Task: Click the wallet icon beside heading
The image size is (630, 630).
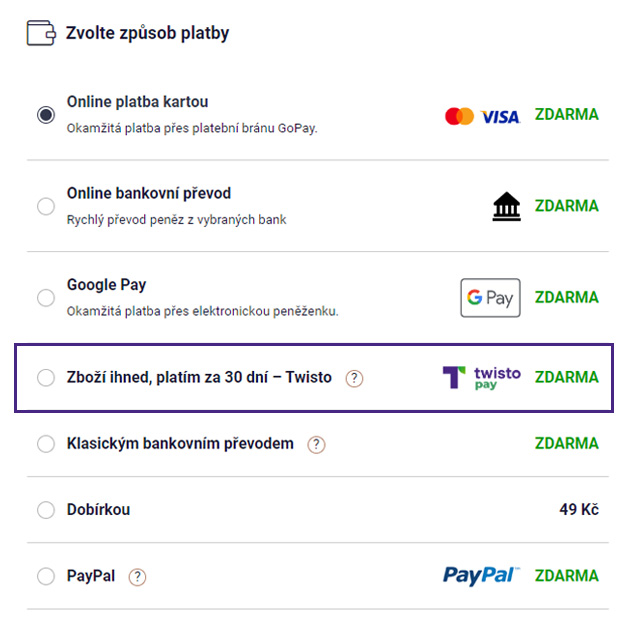Action: click(41, 33)
